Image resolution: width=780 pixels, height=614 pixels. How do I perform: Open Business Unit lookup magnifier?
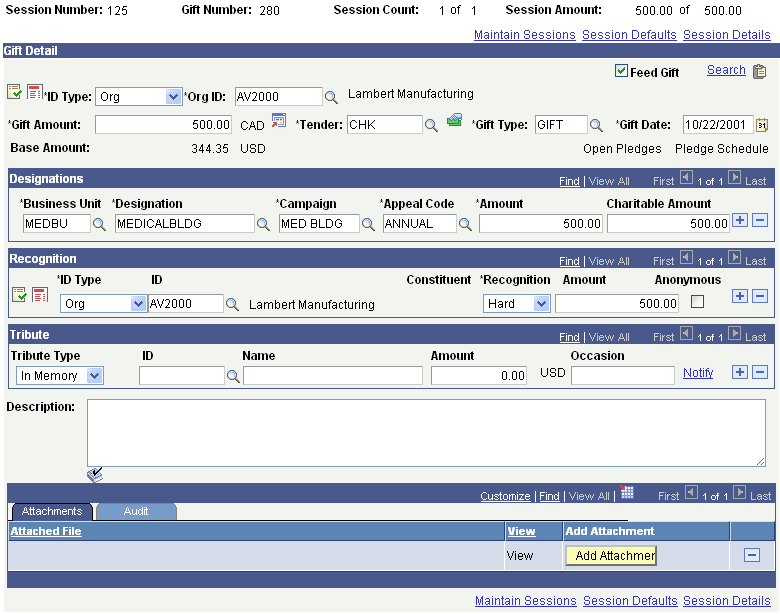[99, 224]
